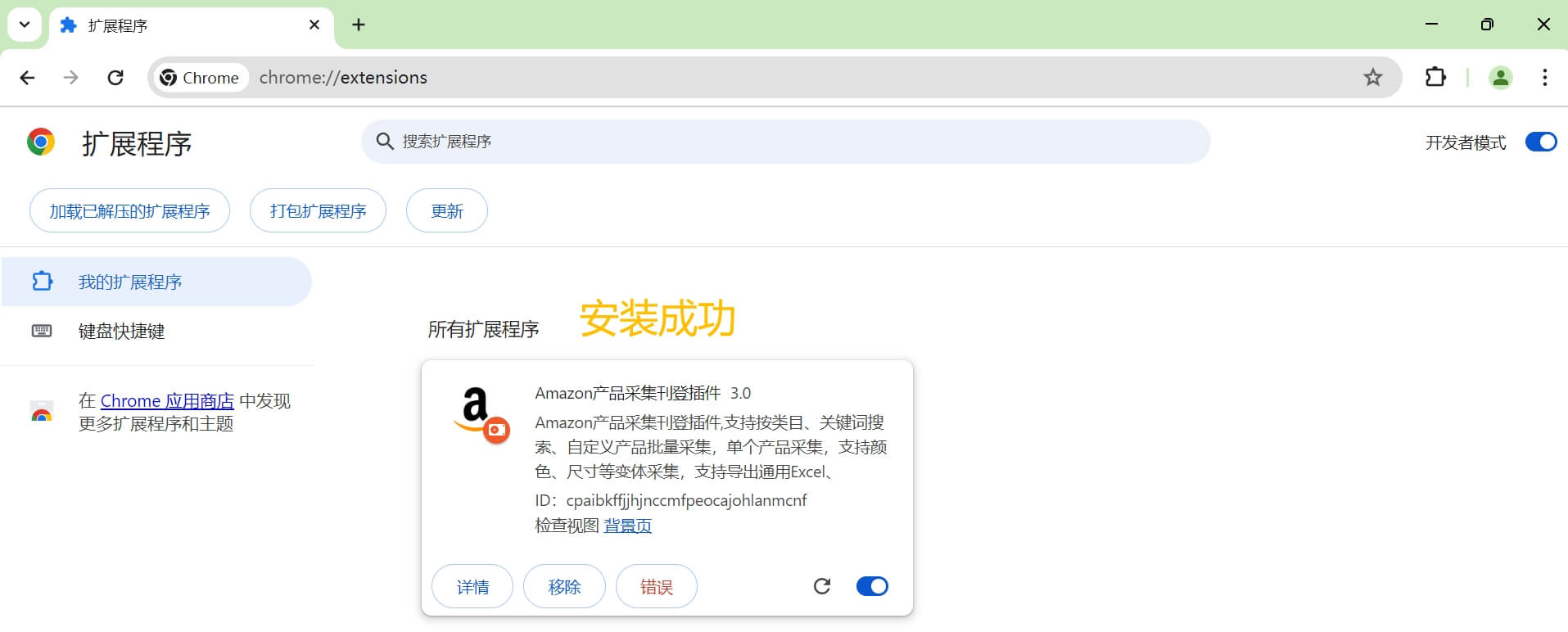Click the extension icon beside 我的扩展程序
1568x632 pixels.
42,282
